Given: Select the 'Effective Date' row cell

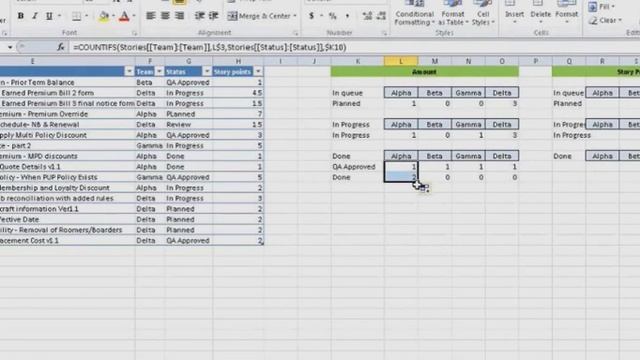Looking at the screenshot, I should click(x=67, y=219).
